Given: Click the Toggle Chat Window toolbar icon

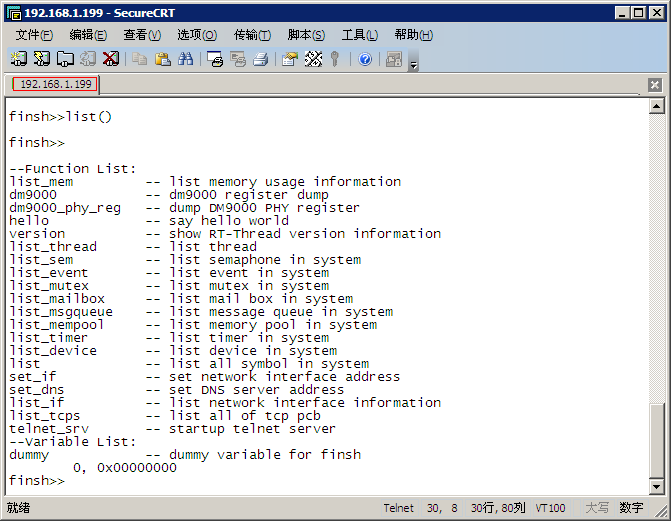Looking at the screenshot, I should 394,59.
